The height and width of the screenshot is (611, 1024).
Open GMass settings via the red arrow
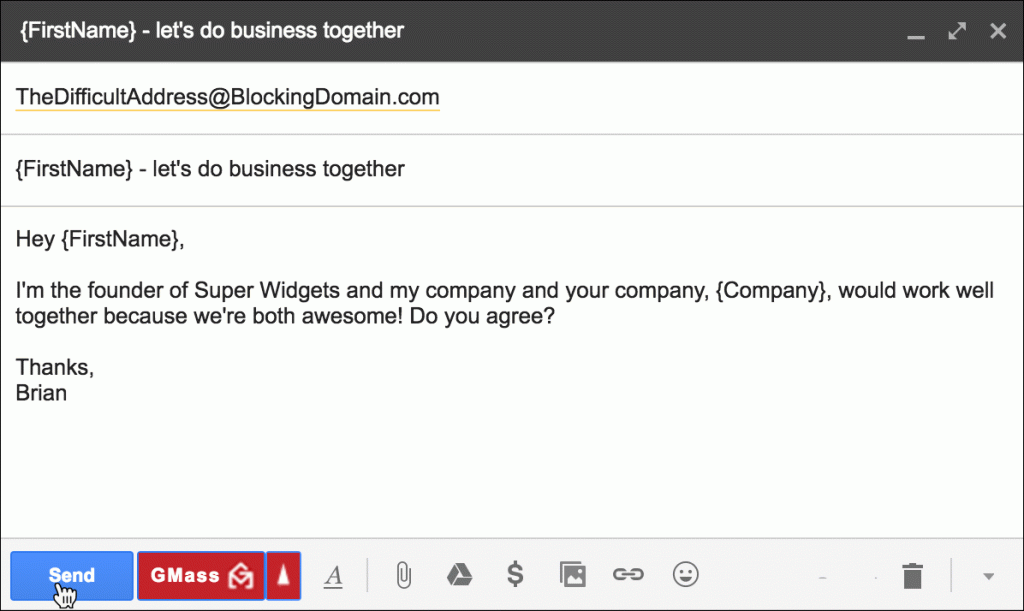284,575
